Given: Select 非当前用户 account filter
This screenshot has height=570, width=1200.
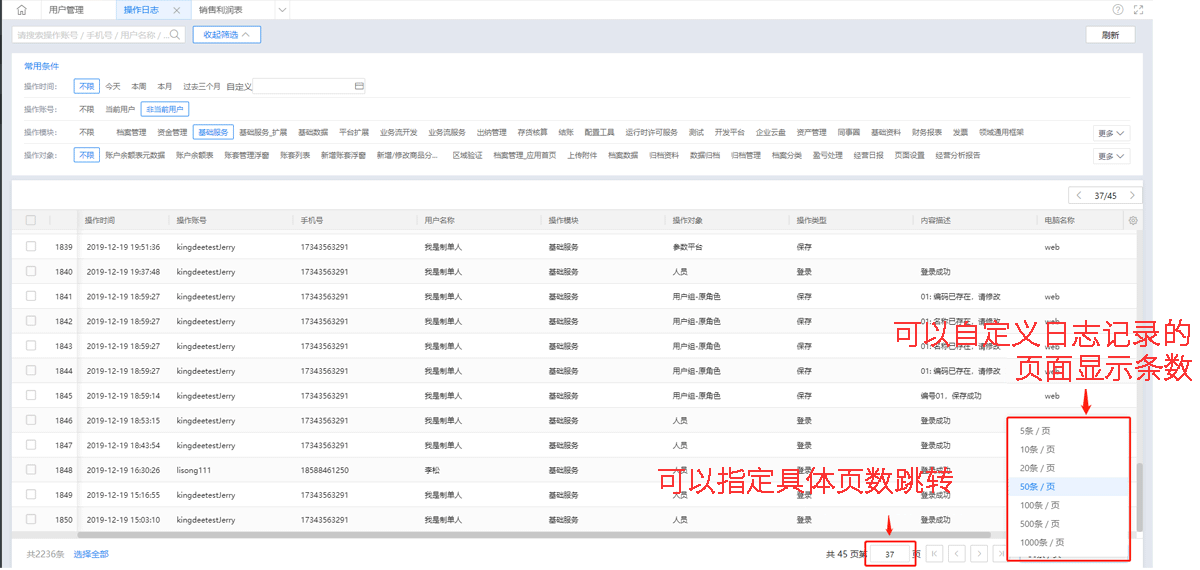Looking at the screenshot, I should (x=165, y=109).
